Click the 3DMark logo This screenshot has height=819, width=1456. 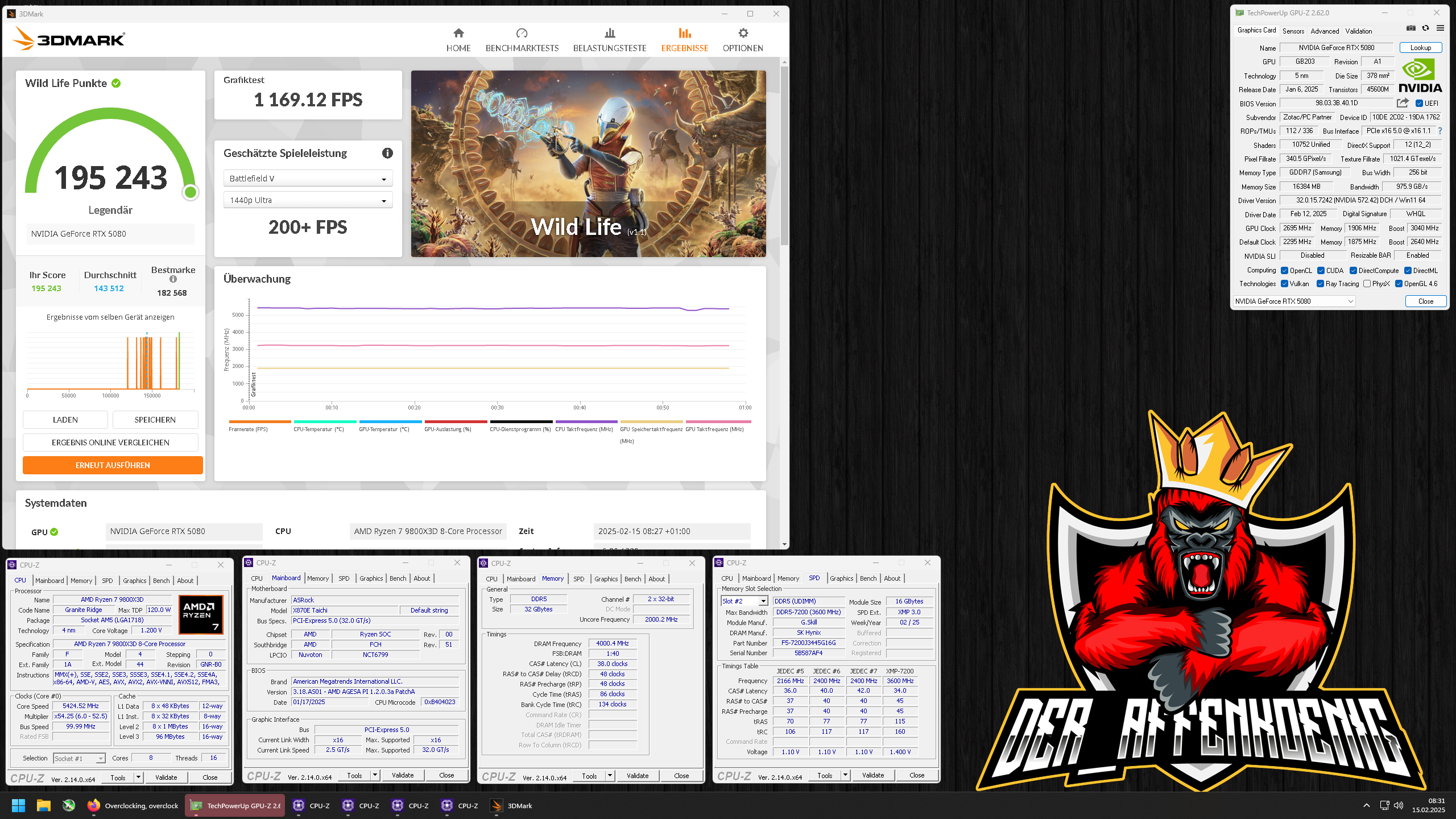[68, 39]
